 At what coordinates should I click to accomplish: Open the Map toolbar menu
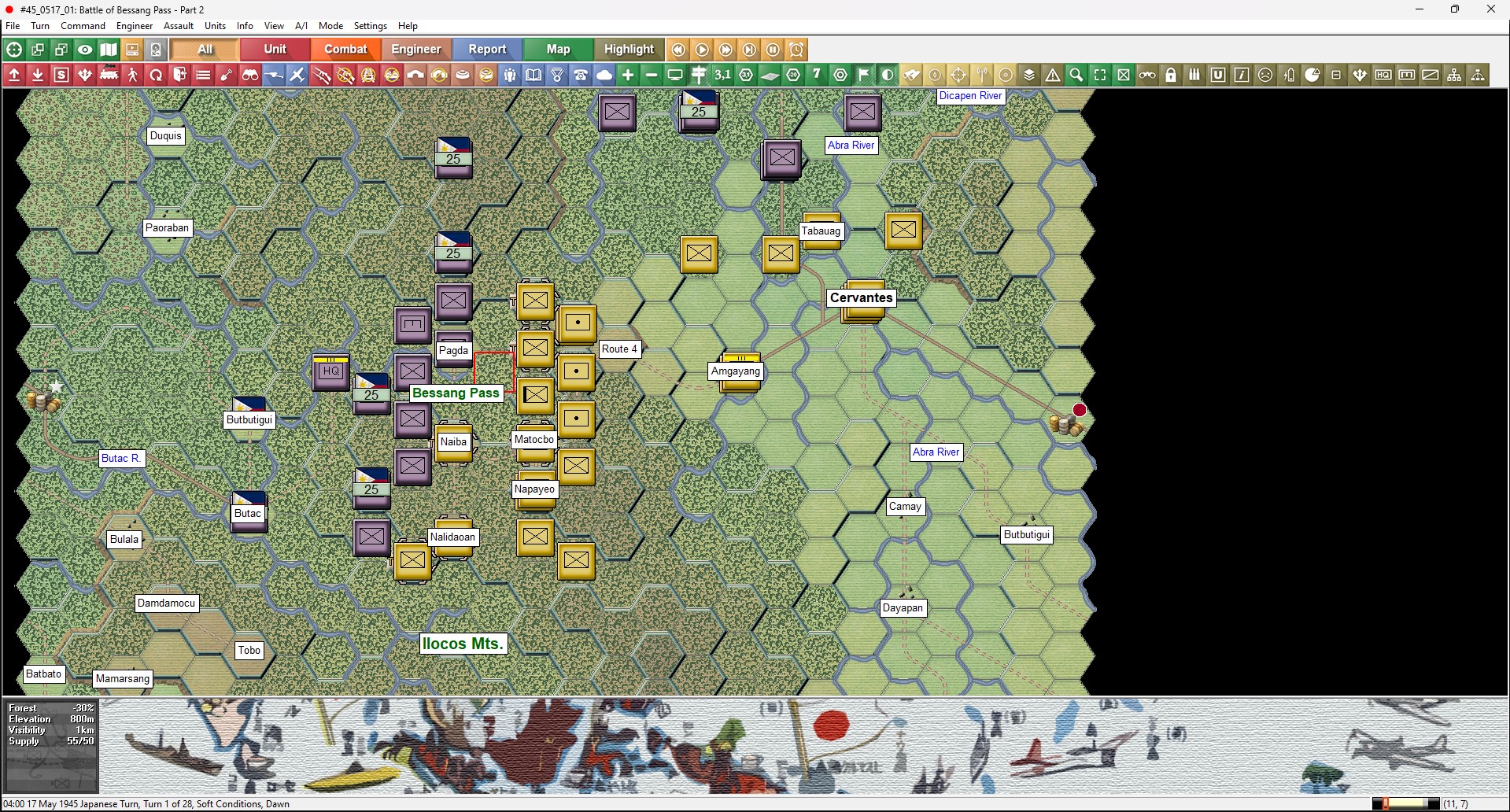[x=558, y=49]
